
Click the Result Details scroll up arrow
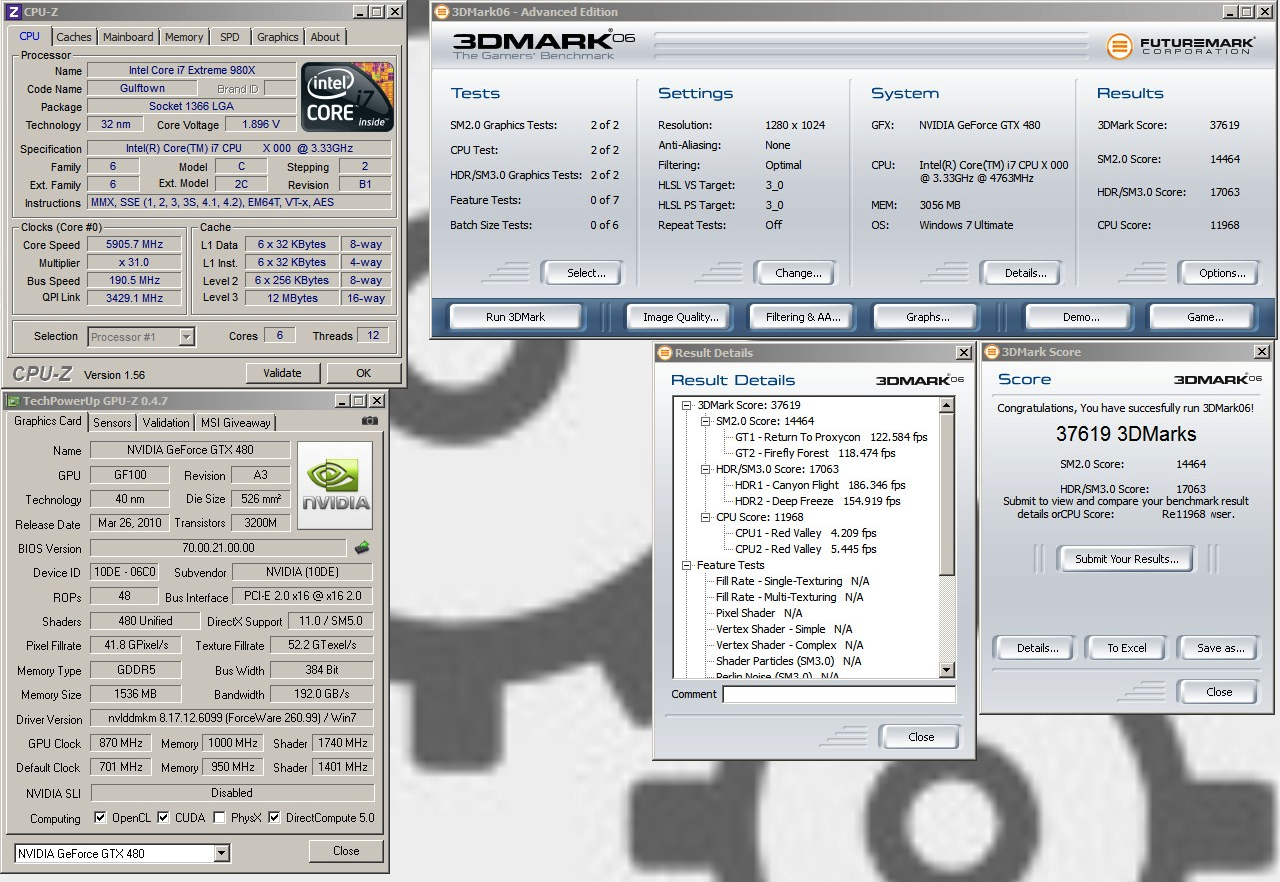[947, 405]
